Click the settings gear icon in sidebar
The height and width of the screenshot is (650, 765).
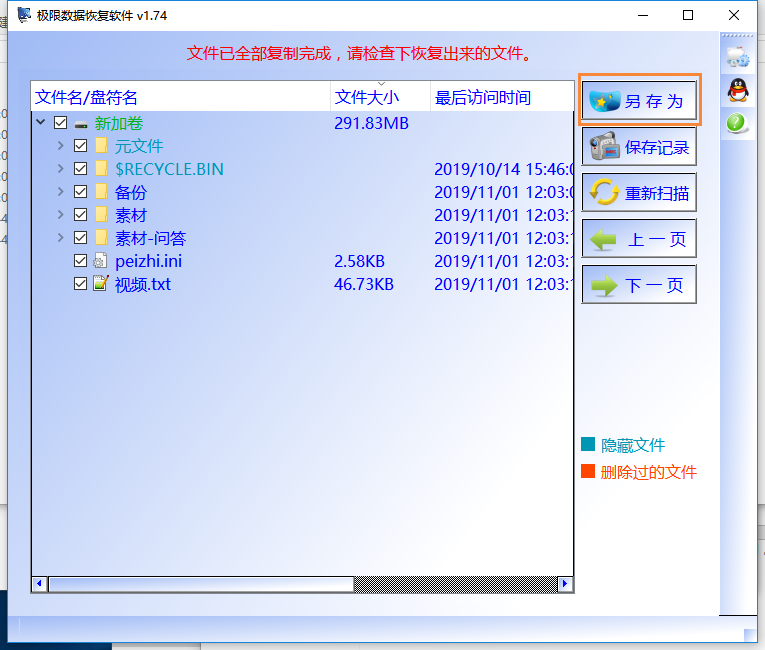point(737,57)
